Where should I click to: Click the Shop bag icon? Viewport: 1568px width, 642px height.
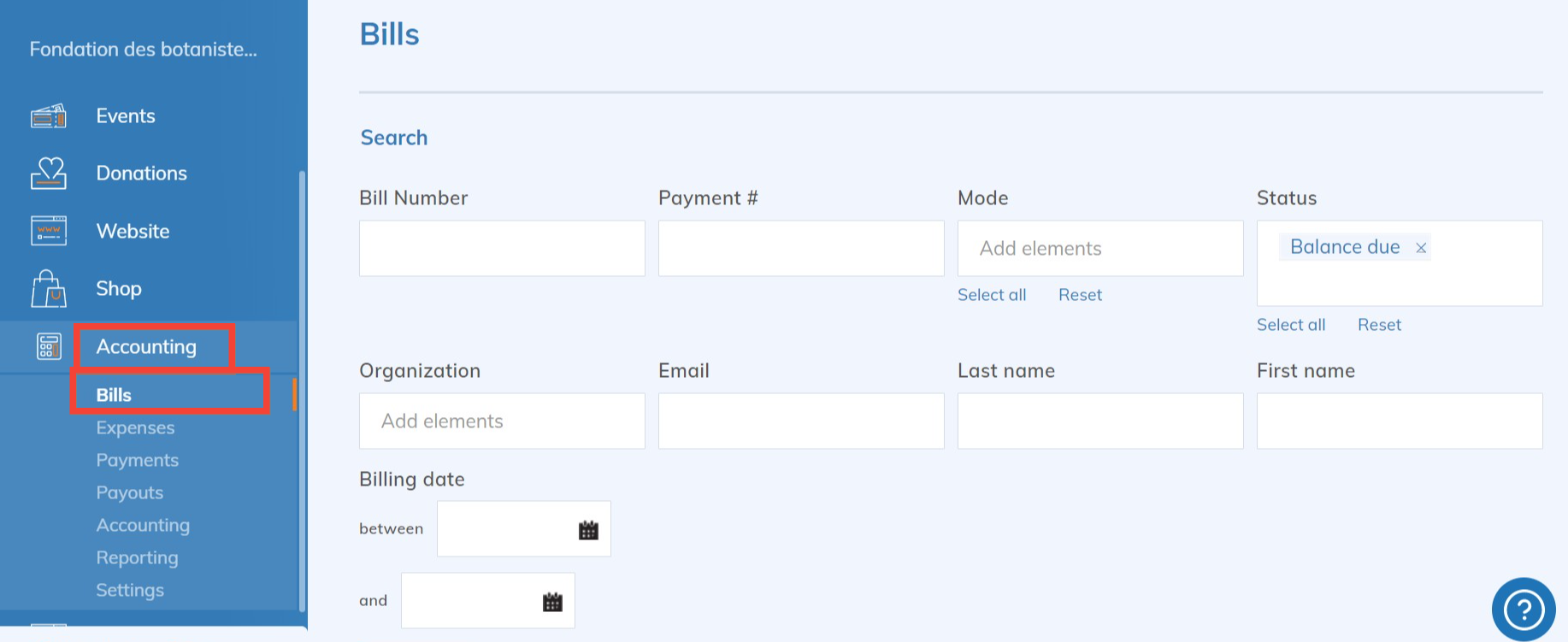(49, 289)
